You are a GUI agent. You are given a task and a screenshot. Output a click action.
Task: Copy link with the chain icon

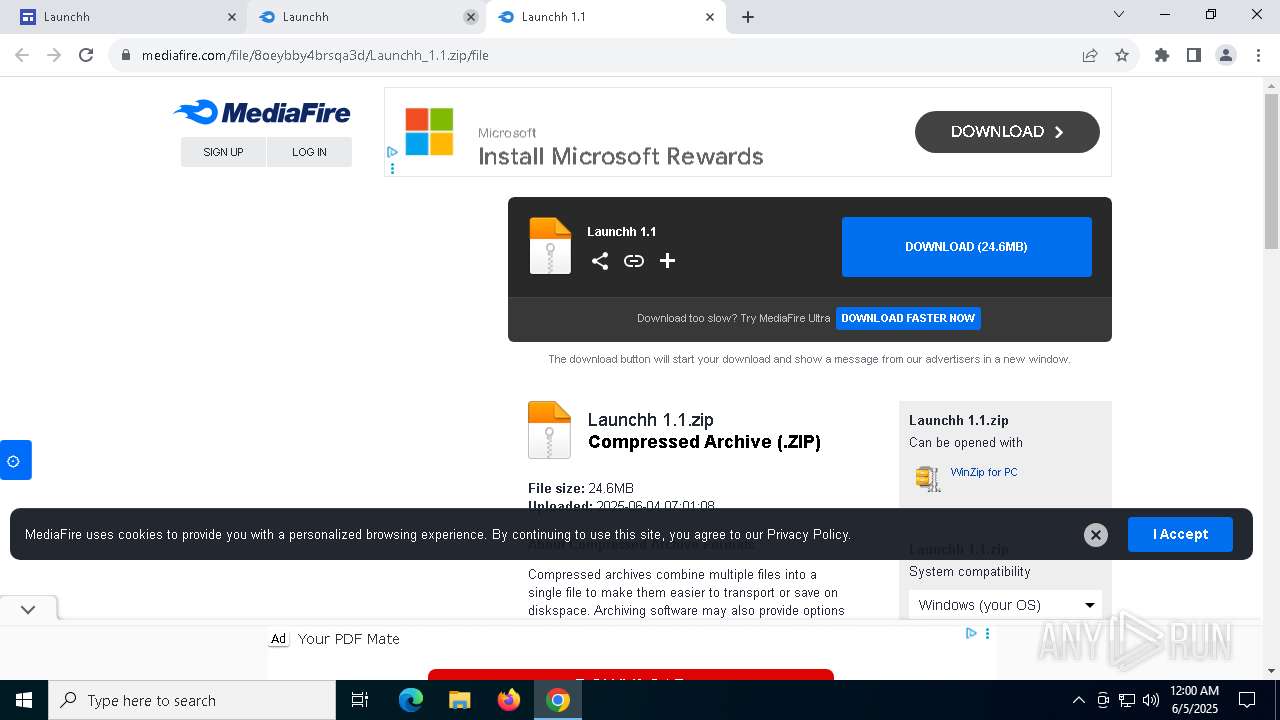[x=634, y=261]
